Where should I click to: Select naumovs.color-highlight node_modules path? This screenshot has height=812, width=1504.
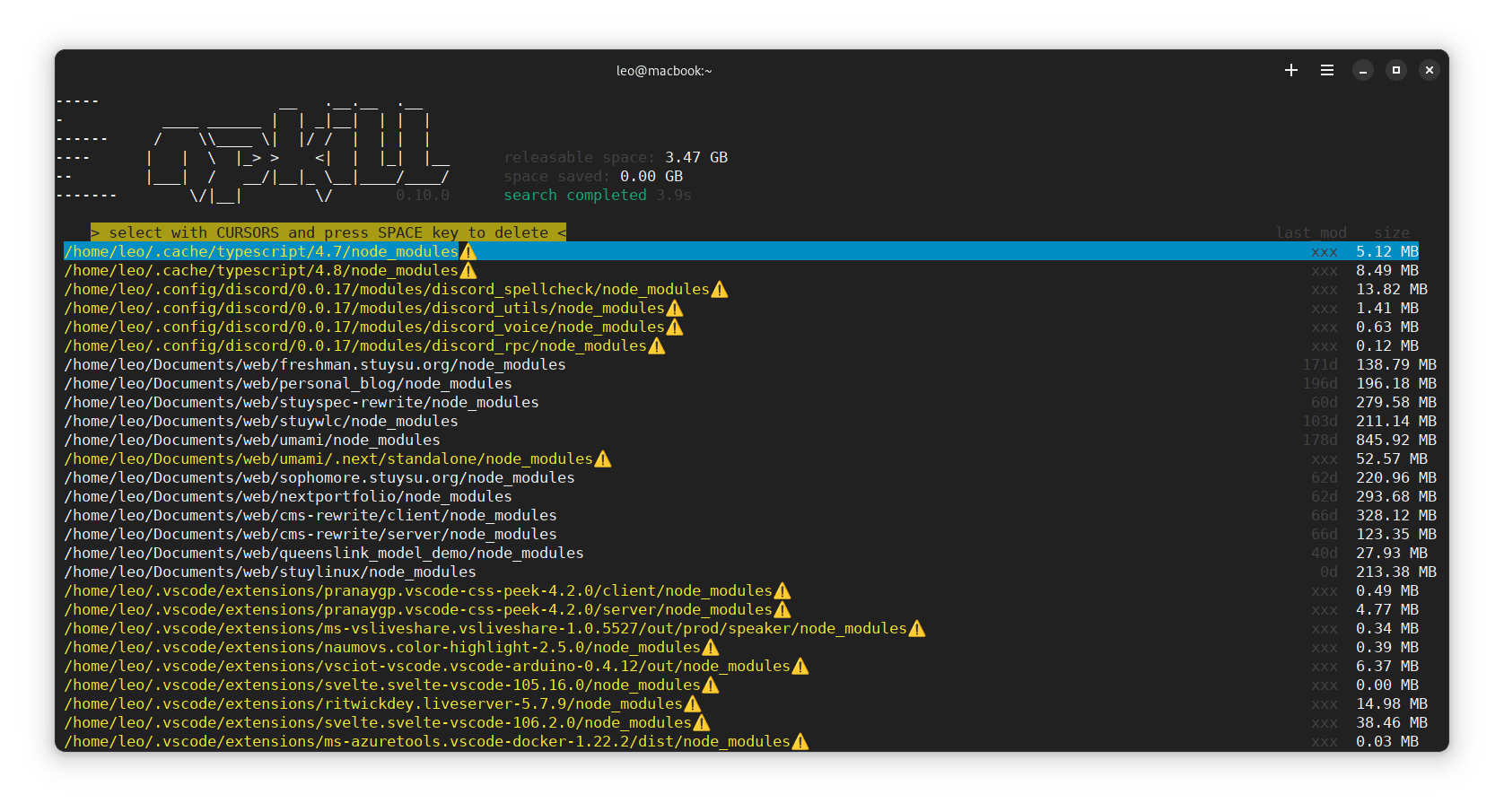click(382, 648)
